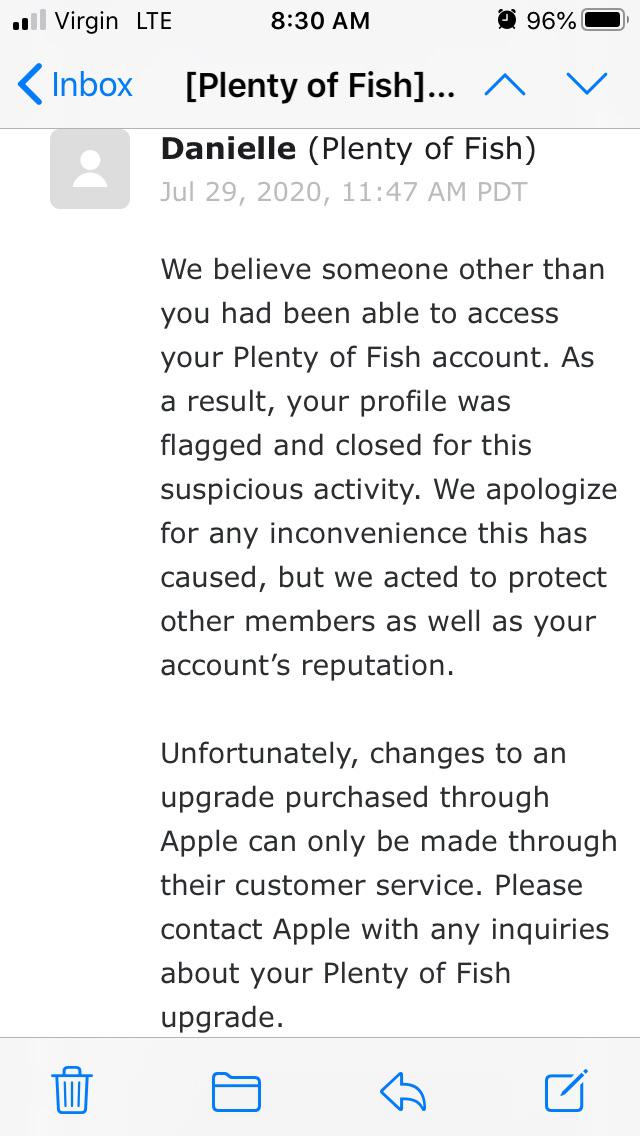The width and height of the screenshot is (640, 1136).
Task: Tap the back chevron beside Inbox
Action: click(x=30, y=85)
